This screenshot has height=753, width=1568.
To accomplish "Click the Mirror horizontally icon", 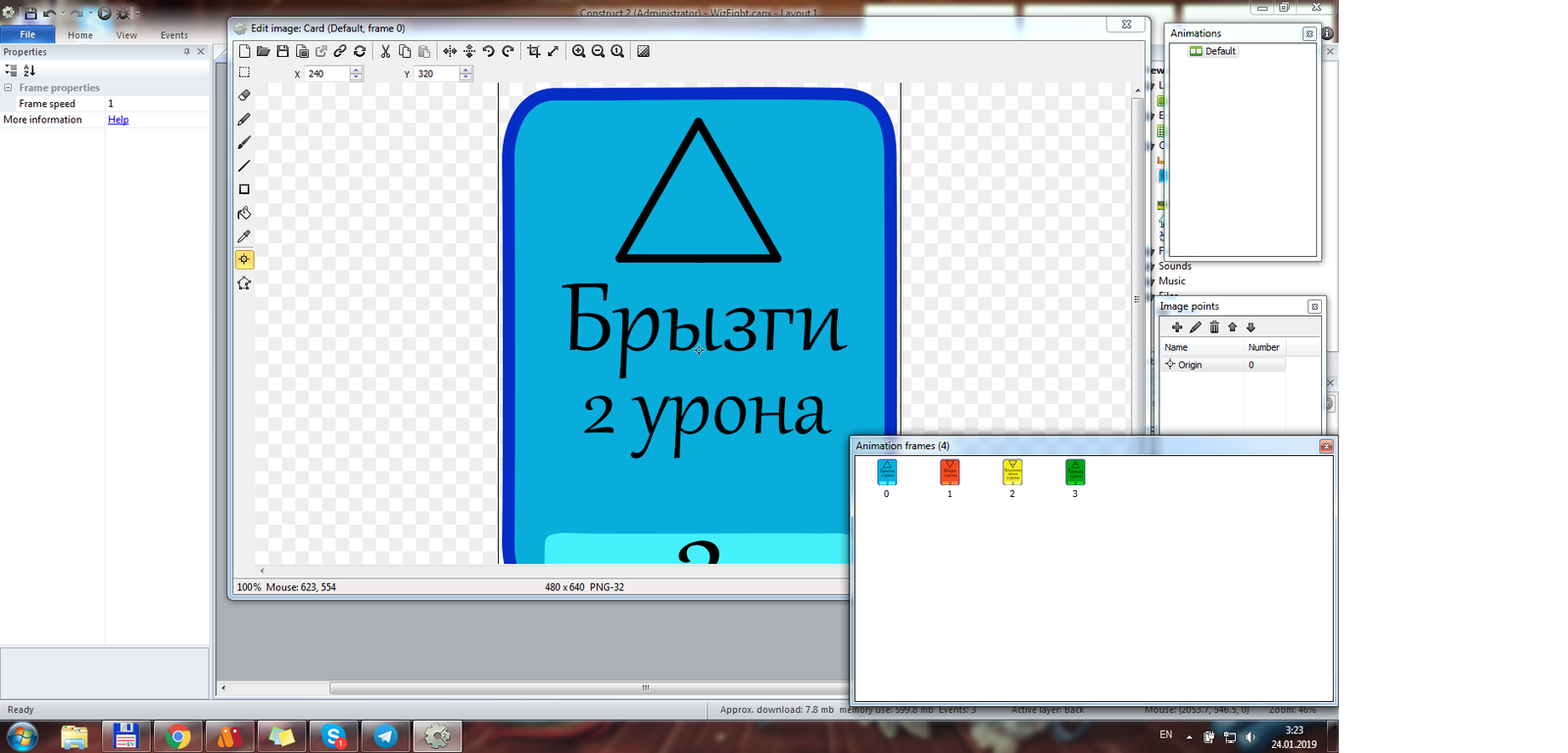I will [x=450, y=51].
